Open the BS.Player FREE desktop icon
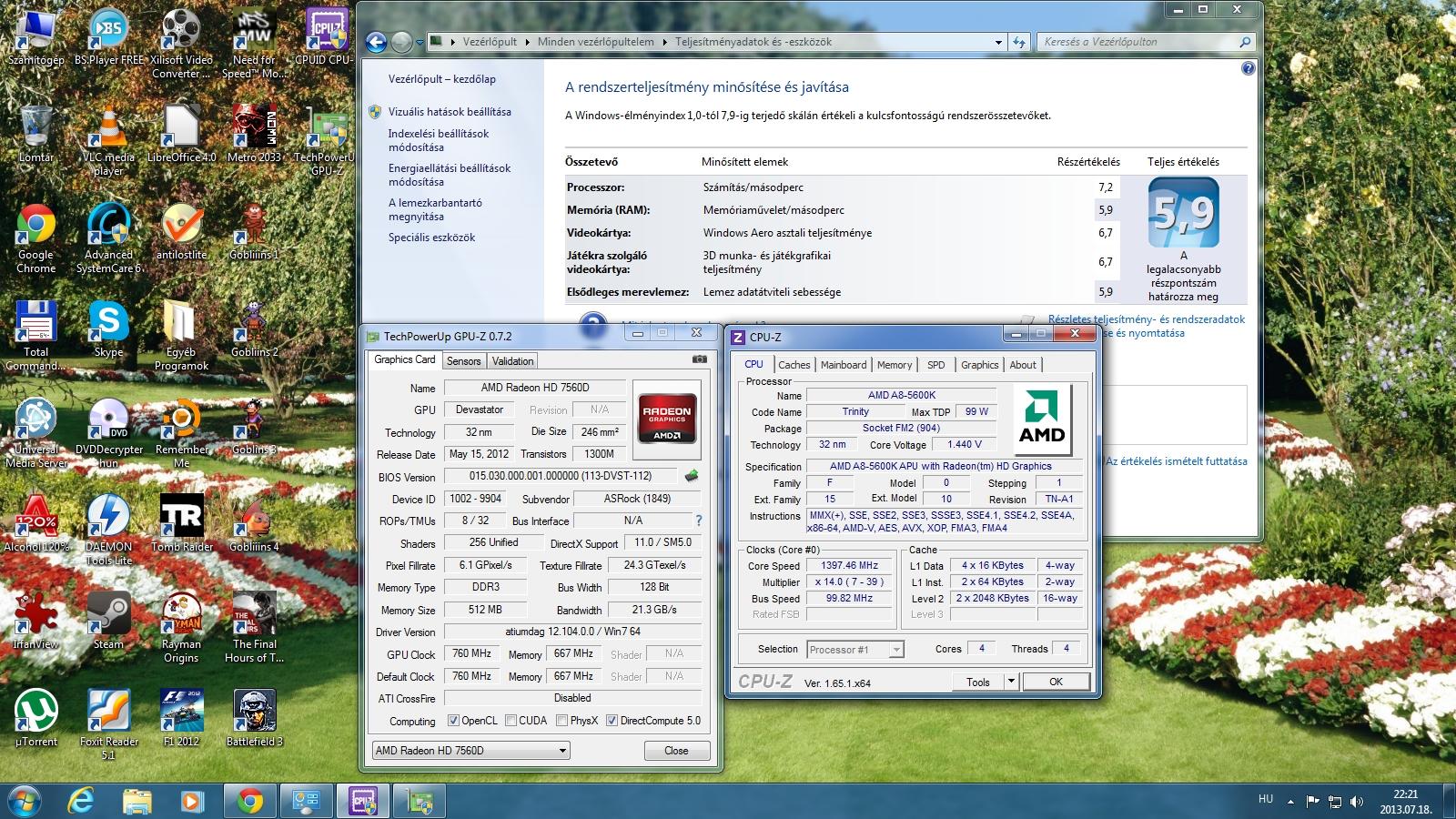 click(108, 38)
